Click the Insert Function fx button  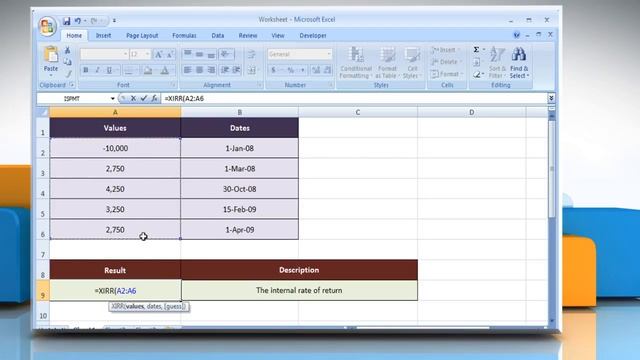(154, 98)
